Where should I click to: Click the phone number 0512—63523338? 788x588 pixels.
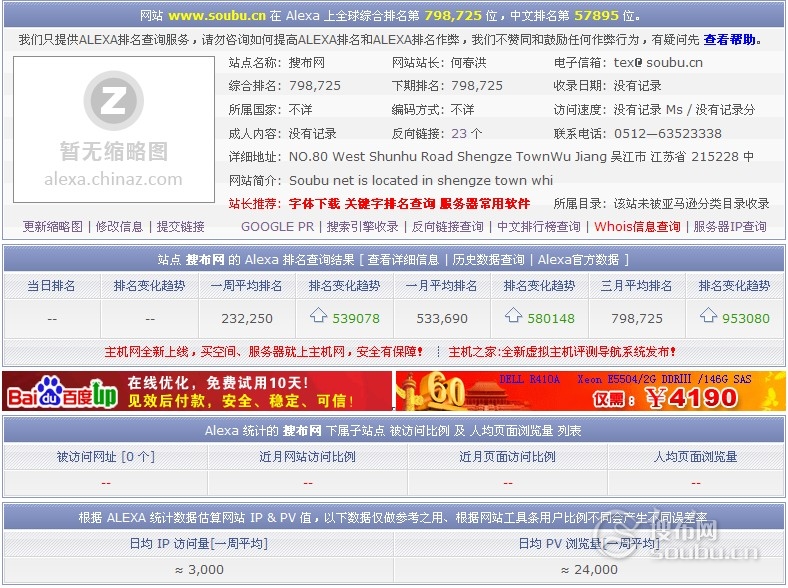tap(667, 134)
